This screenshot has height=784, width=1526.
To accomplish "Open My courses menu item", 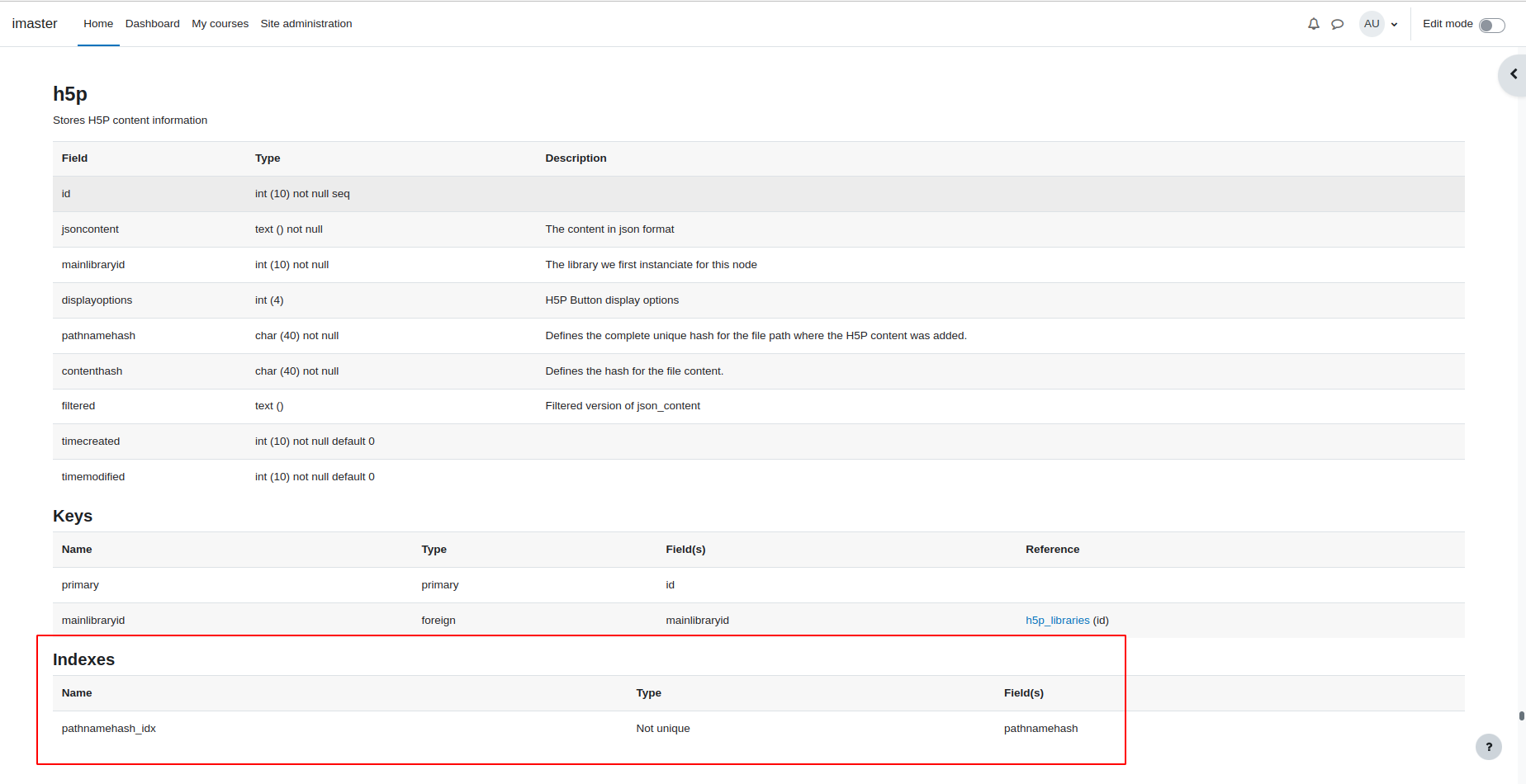I will tap(220, 24).
